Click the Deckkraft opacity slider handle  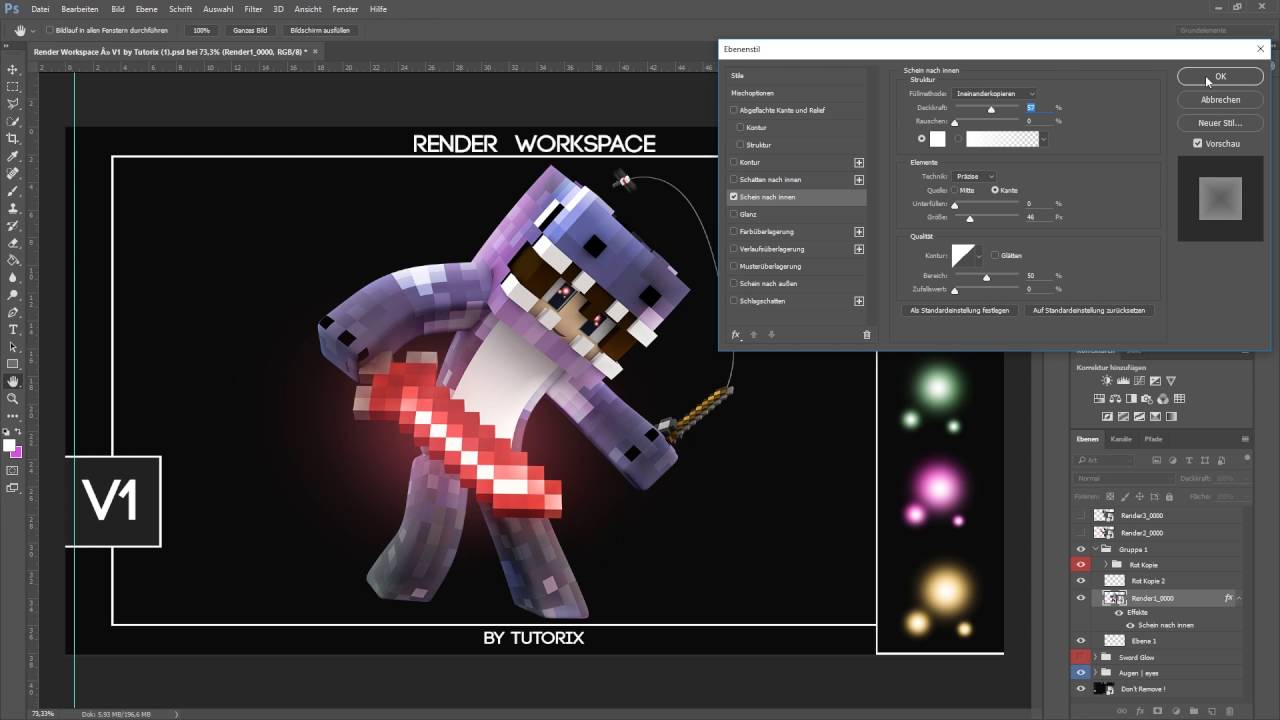click(991, 110)
